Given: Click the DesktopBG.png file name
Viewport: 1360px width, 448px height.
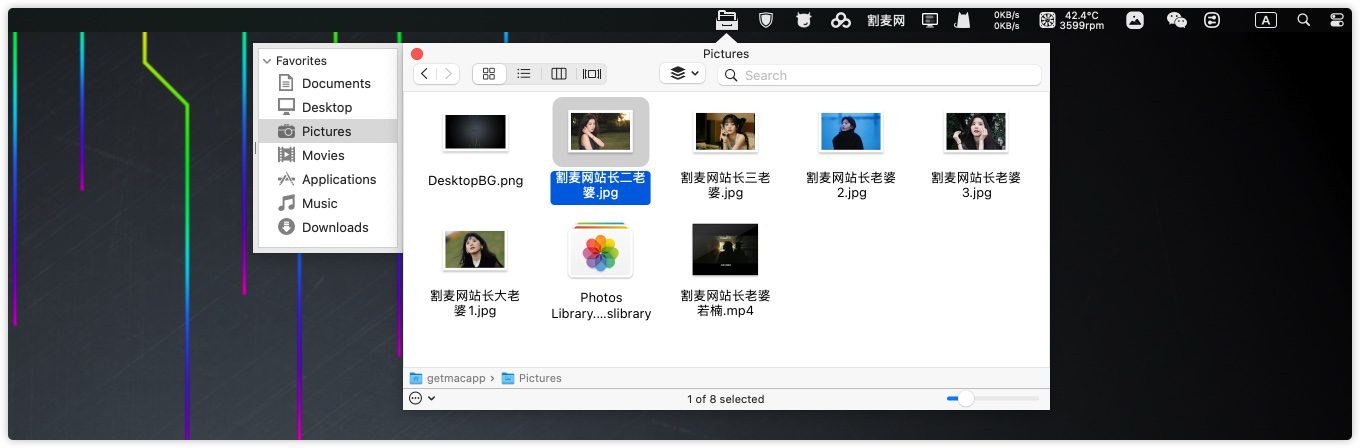Looking at the screenshot, I should (475, 181).
